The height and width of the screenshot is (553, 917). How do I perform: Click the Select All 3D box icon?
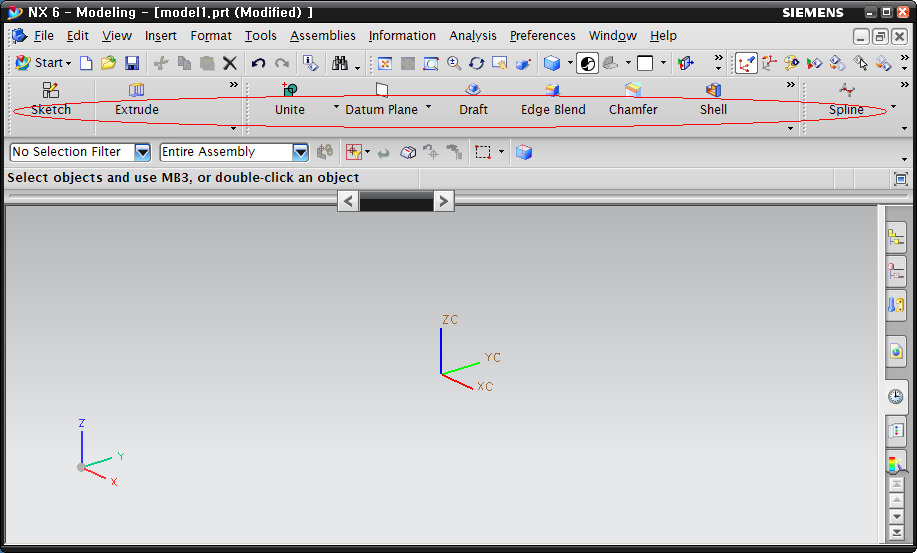point(524,153)
